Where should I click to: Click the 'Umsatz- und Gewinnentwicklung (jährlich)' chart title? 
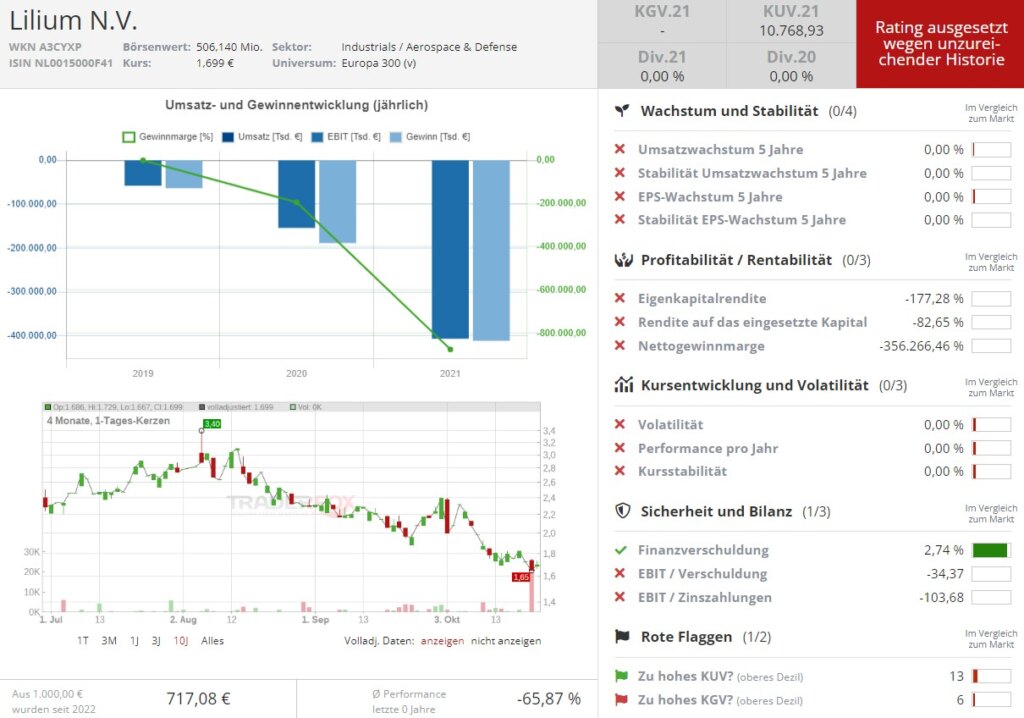click(296, 105)
